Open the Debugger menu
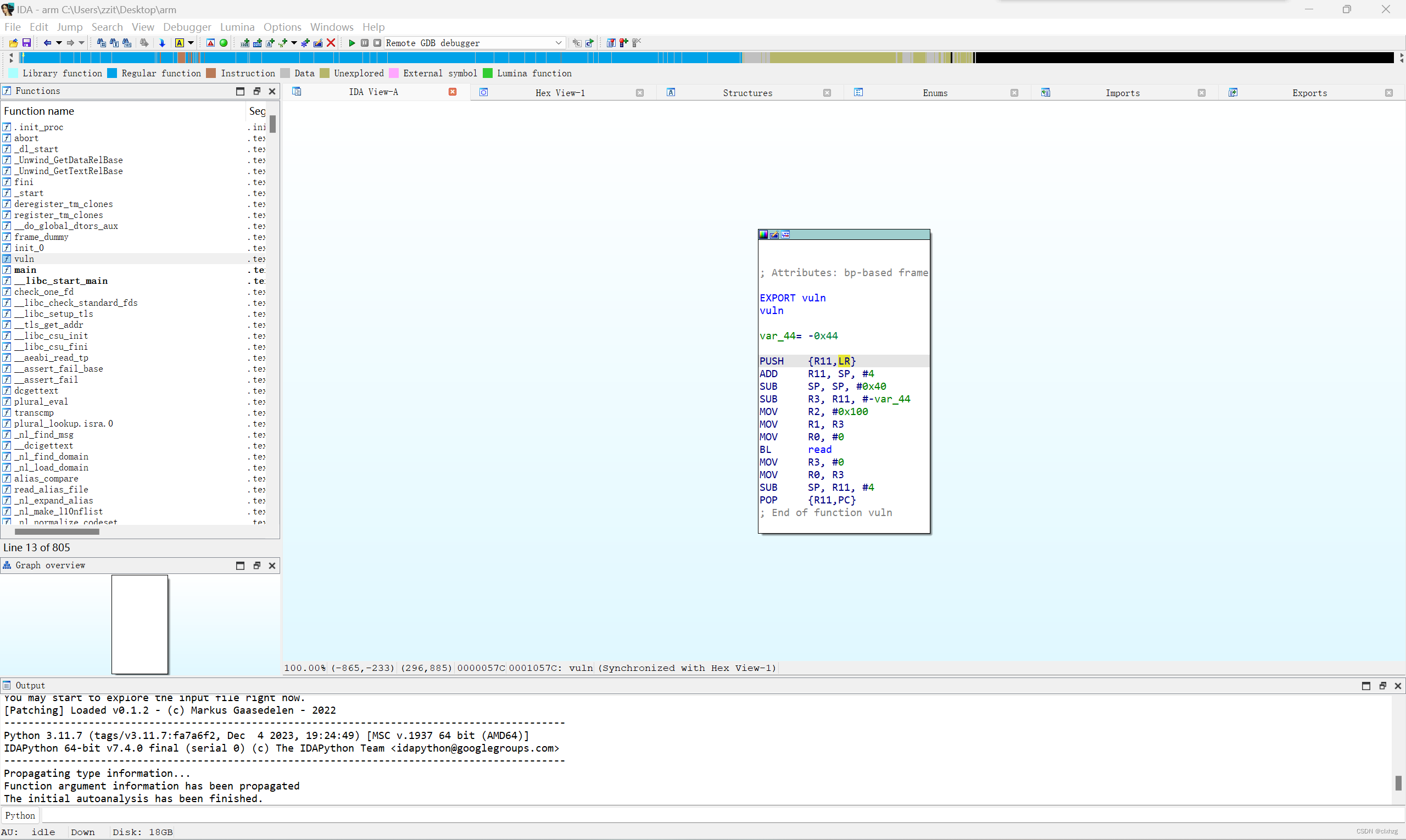 coord(187,26)
